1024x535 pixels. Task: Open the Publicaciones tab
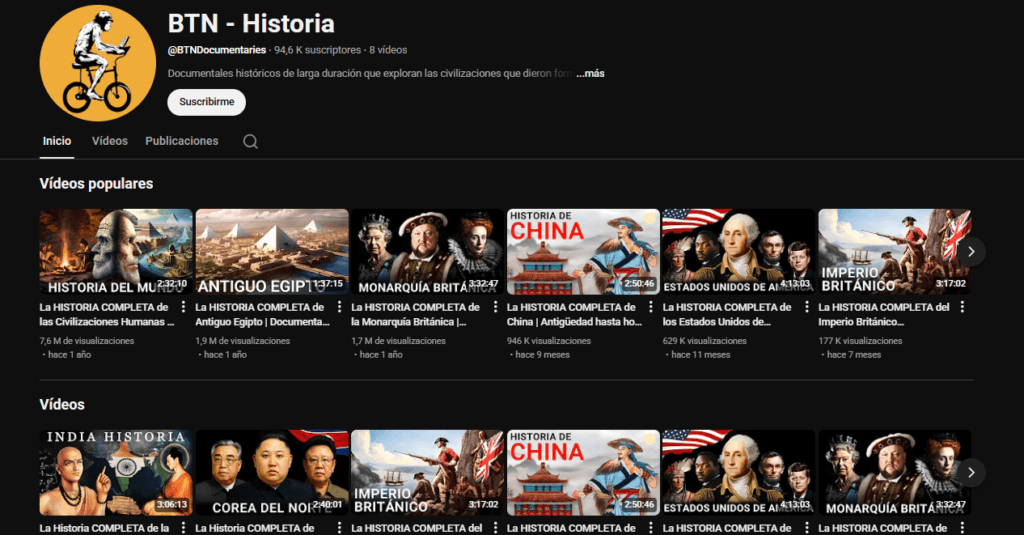pos(181,141)
